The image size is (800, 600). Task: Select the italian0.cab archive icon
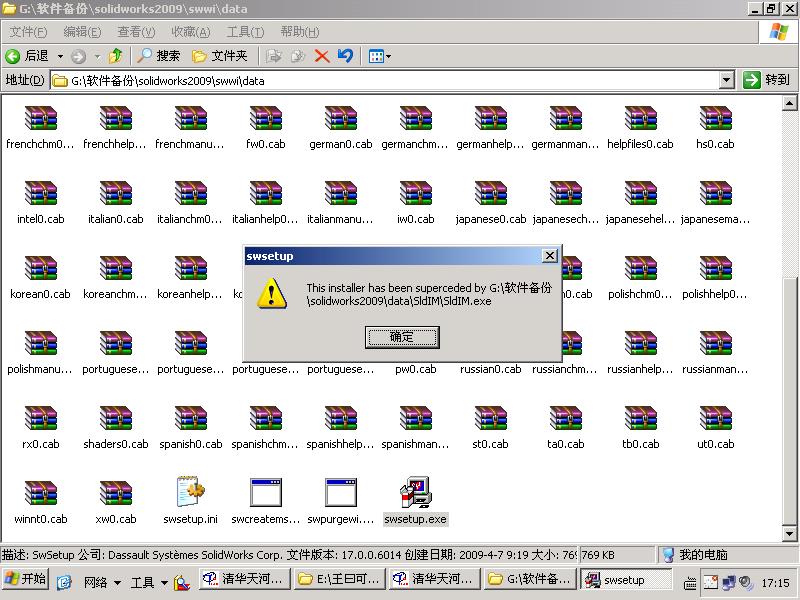coord(116,193)
